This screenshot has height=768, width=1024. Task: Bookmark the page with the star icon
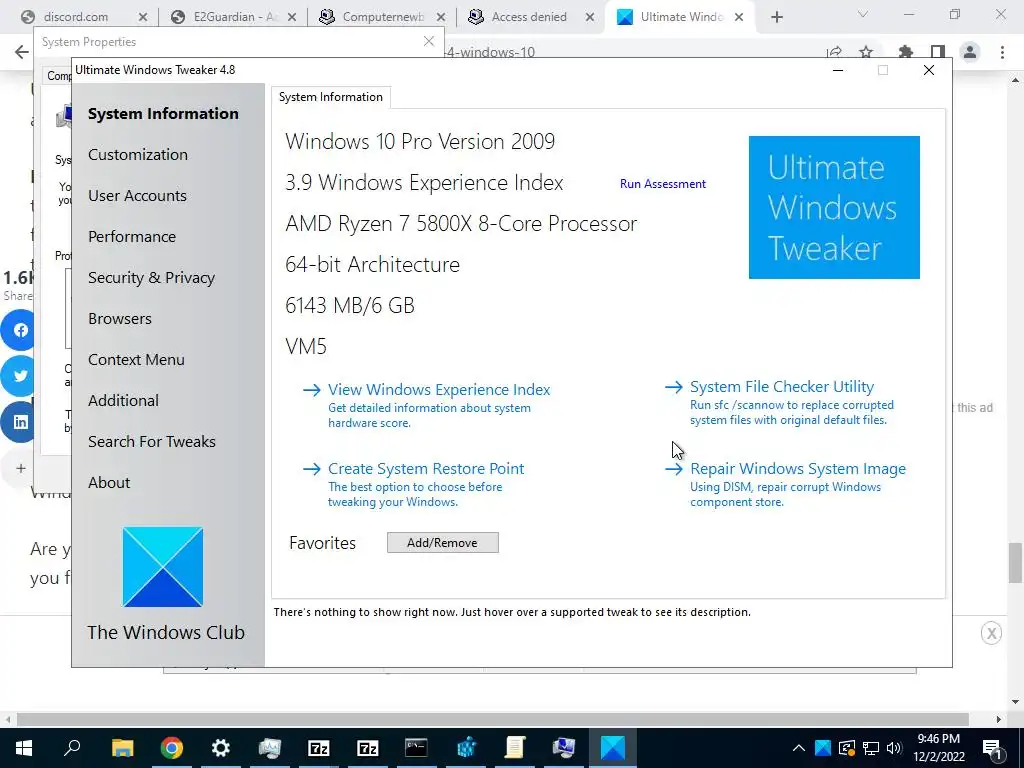[x=866, y=52]
